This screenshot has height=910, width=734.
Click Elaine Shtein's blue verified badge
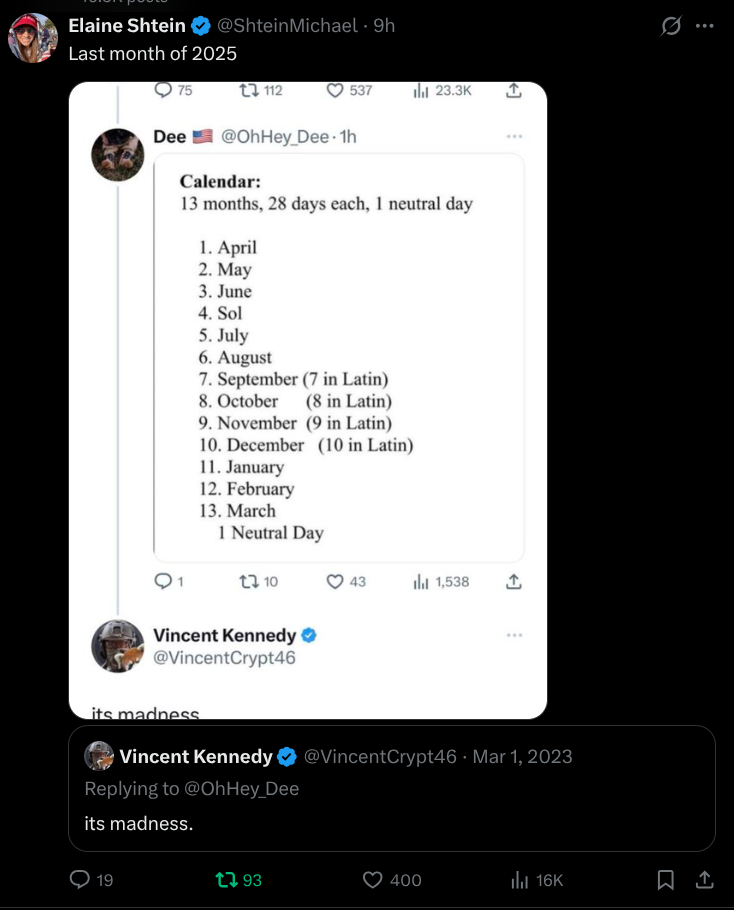(x=202, y=26)
